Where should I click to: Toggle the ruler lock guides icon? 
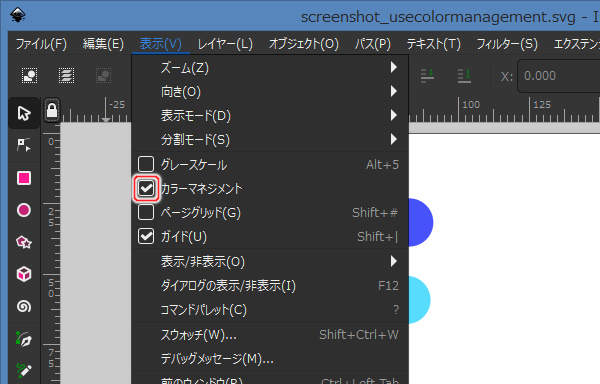click(x=52, y=111)
